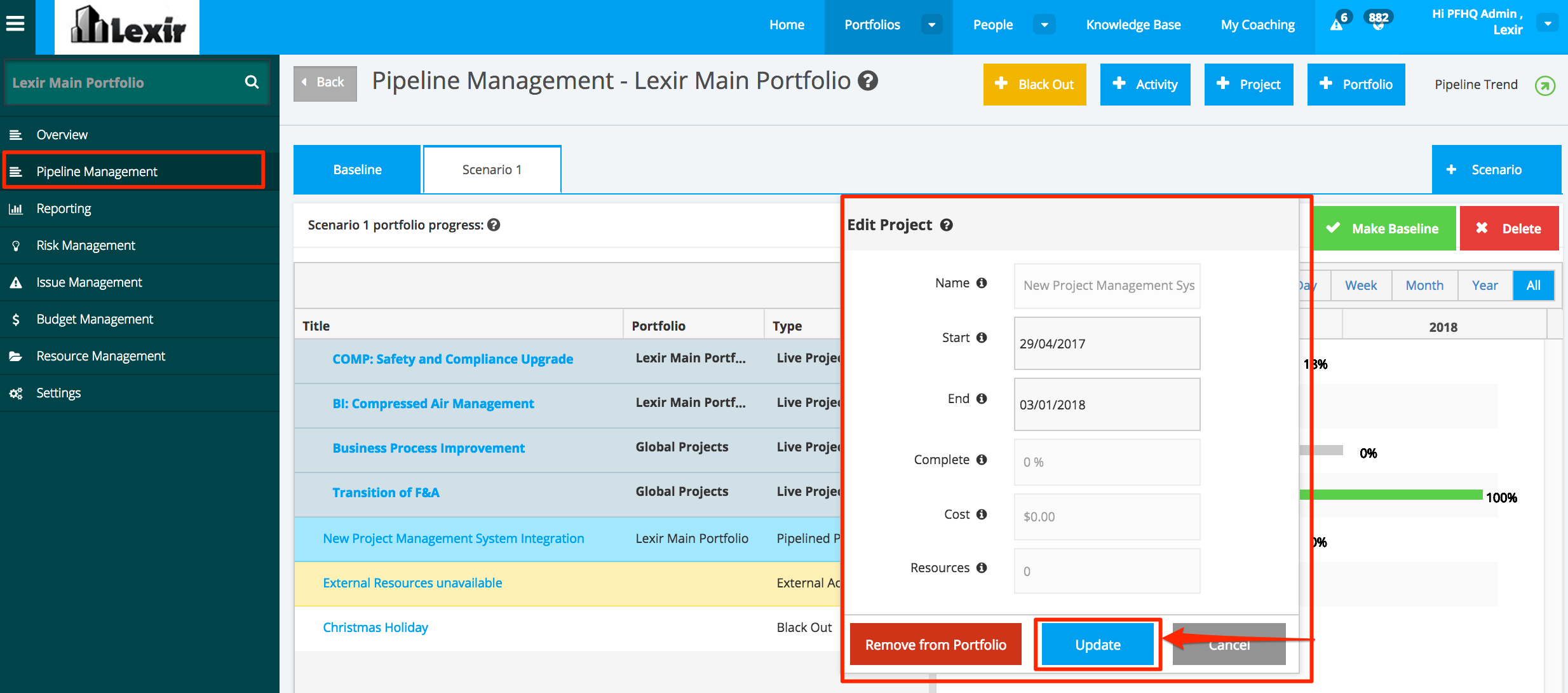Screen dimensions: 1568x693
Task: Click the hamburger menu icon
Action: (x=15, y=24)
